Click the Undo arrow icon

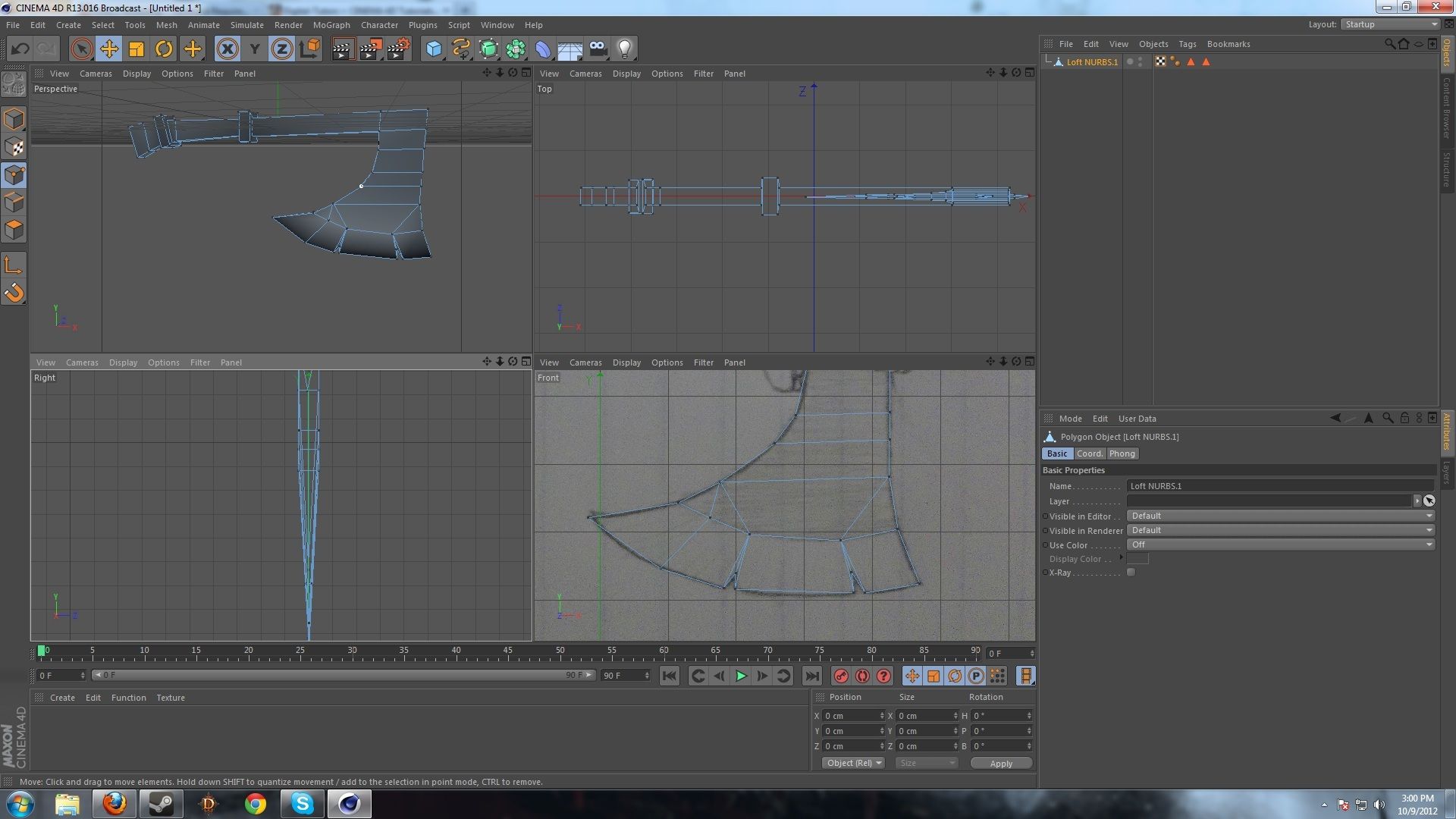(x=20, y=49)
